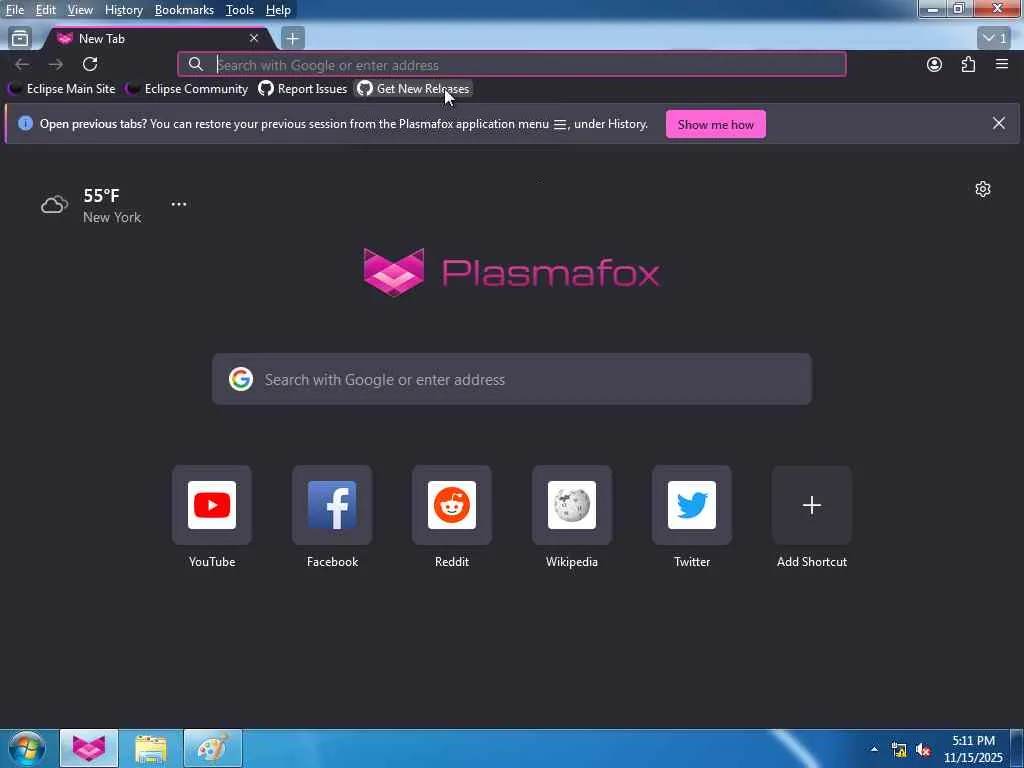Click the network tray icon
Image resolution: width=1024 pixels, height=768 pixels.
899,750
